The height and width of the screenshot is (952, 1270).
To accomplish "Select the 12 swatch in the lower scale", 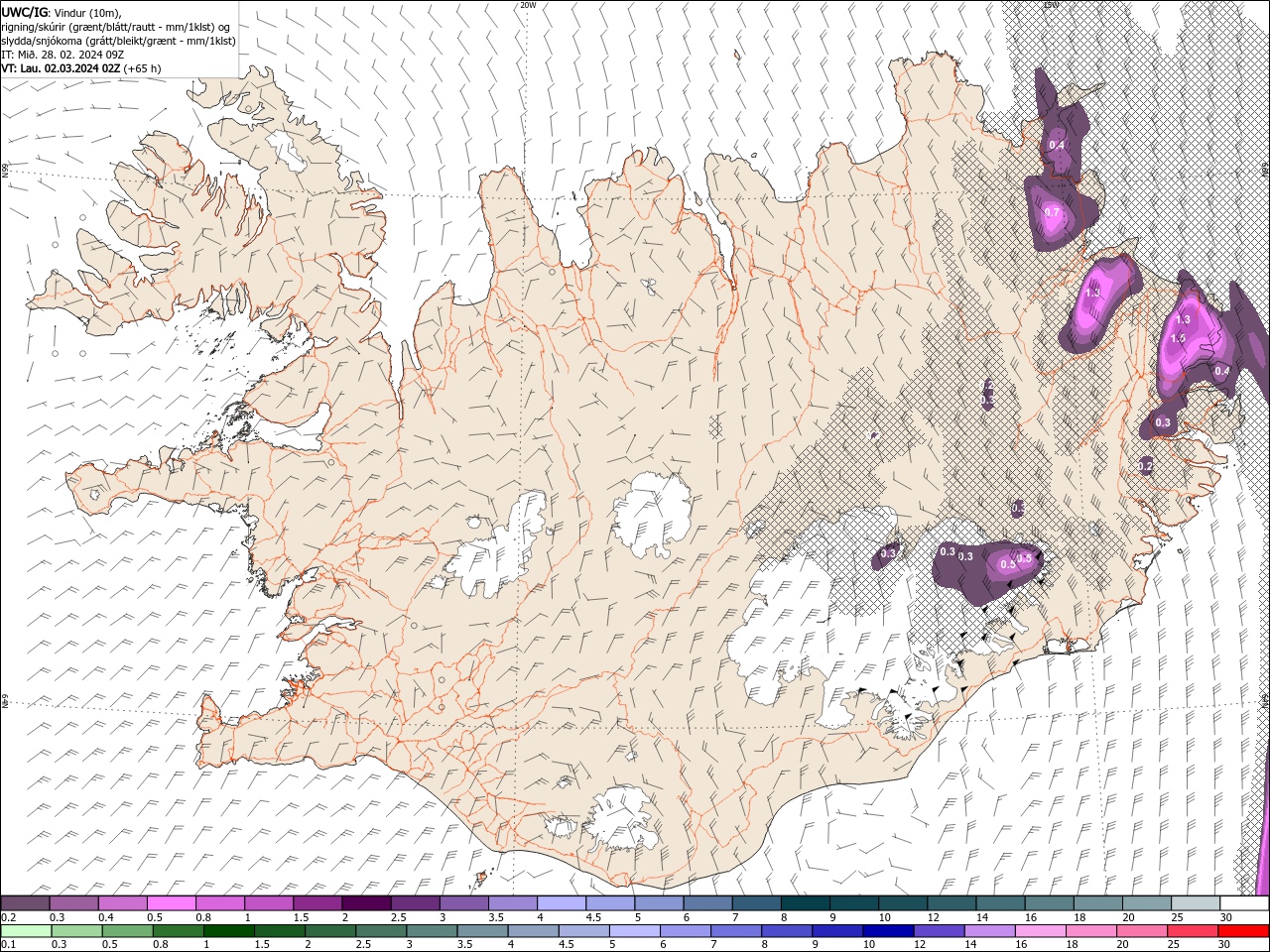I will (939, 931).
